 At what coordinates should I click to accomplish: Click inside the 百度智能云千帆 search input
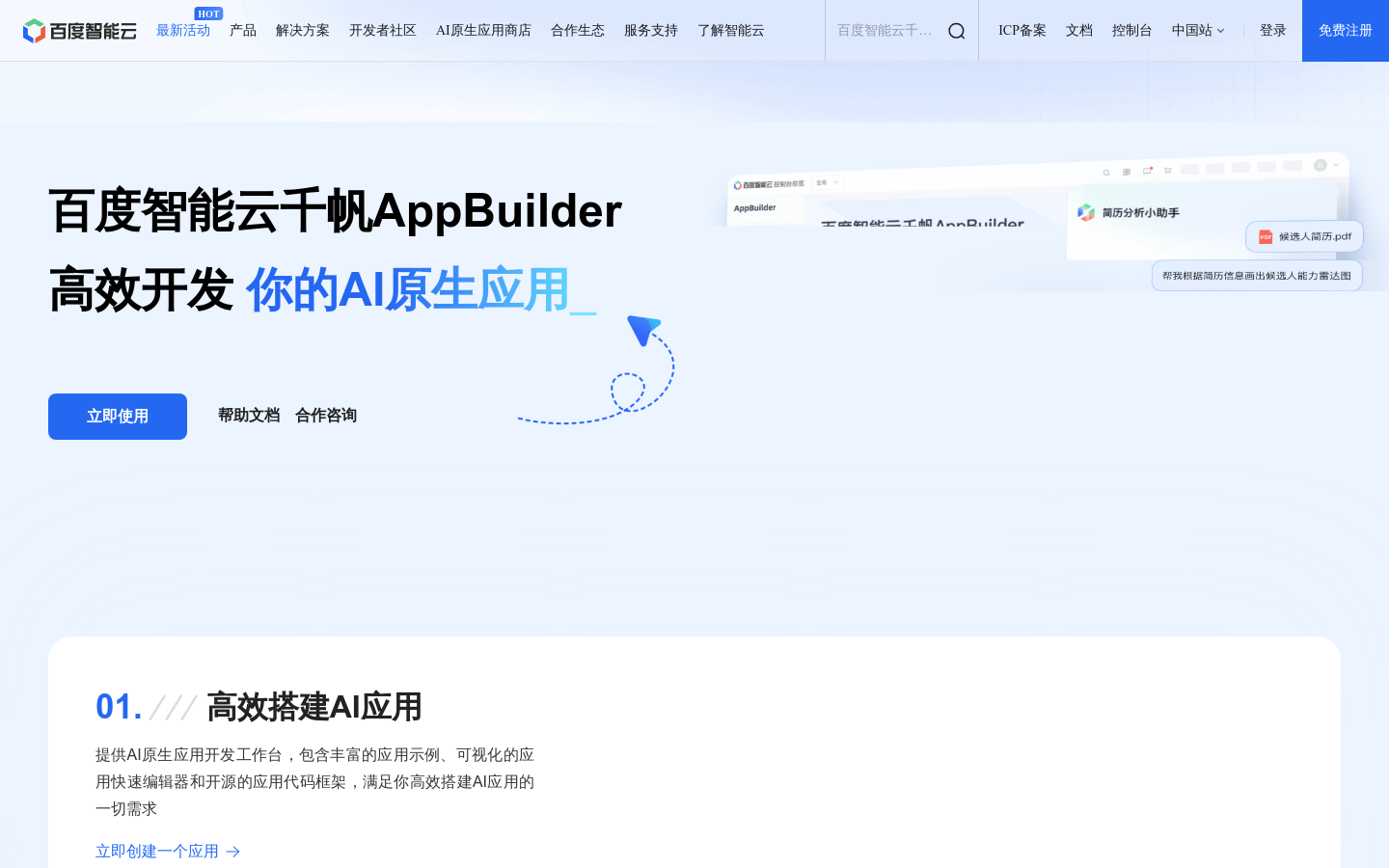click(x=883, y=30)
